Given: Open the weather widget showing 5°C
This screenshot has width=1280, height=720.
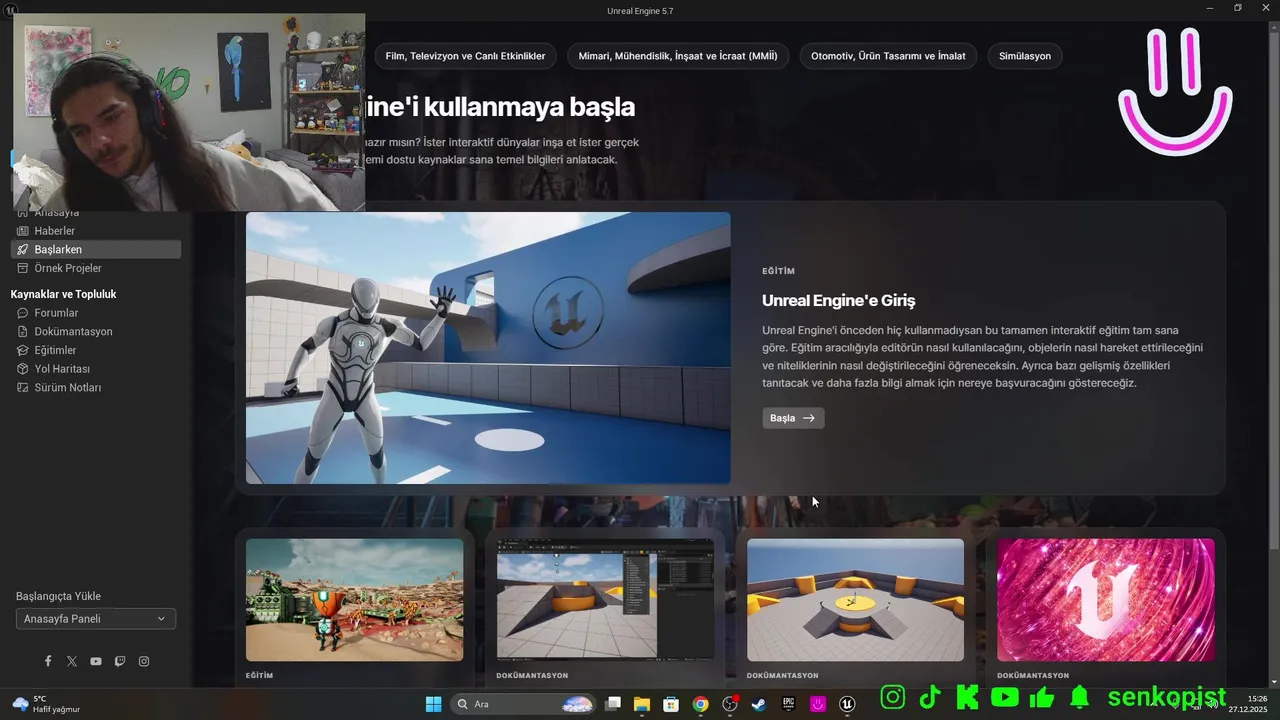Looking at the screenshot, I should click(46, 704).
